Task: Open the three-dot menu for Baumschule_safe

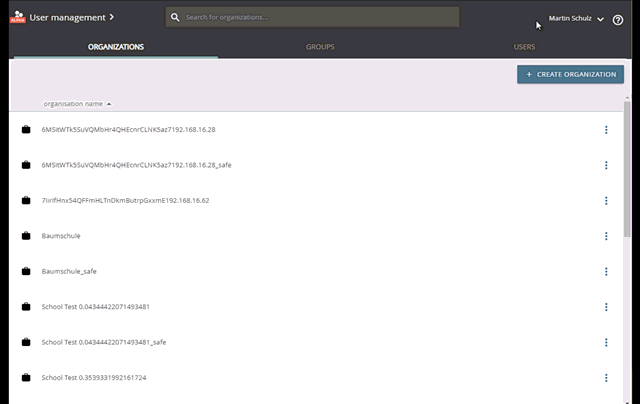Action: point(606,271)
